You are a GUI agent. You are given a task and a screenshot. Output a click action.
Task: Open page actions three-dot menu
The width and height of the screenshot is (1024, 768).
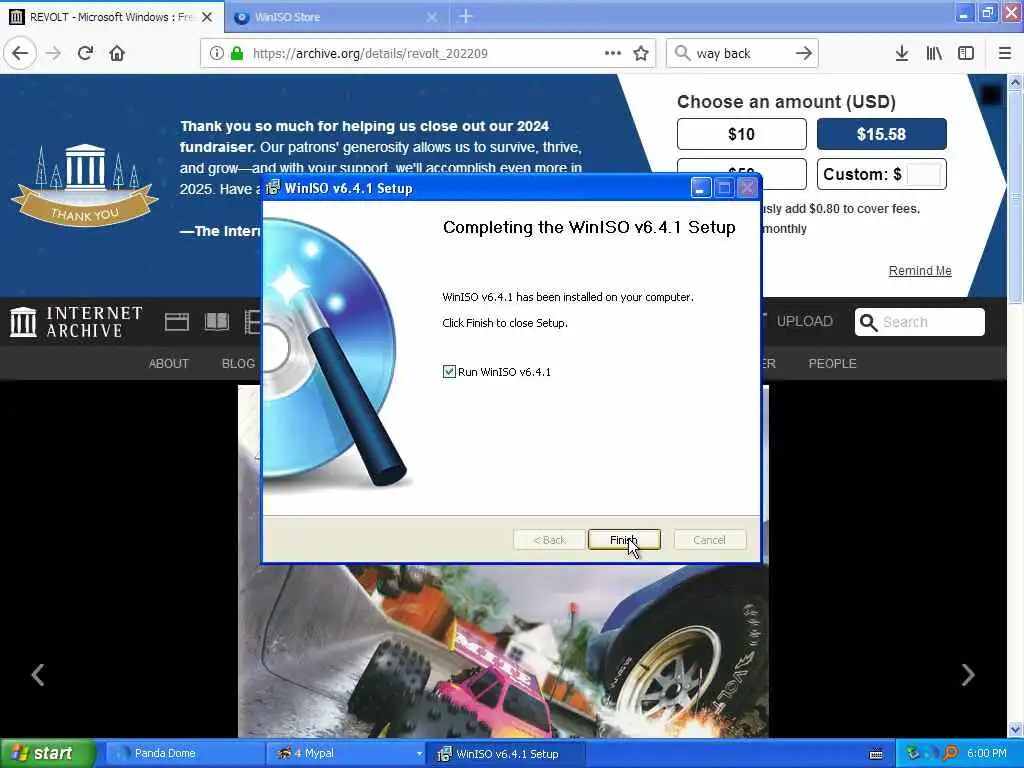[613, 53]
